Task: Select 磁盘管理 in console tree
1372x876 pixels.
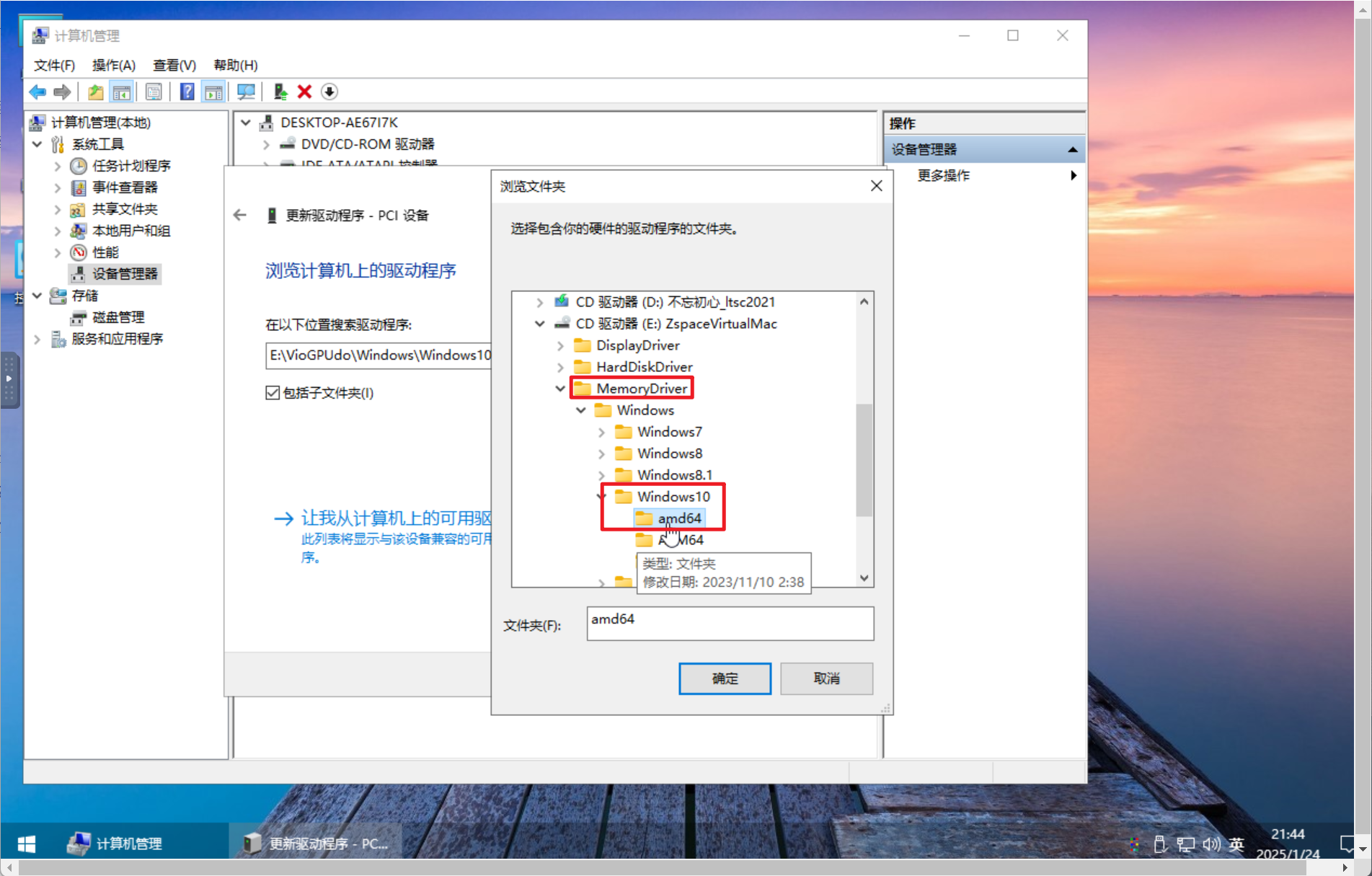Action: 118,317
